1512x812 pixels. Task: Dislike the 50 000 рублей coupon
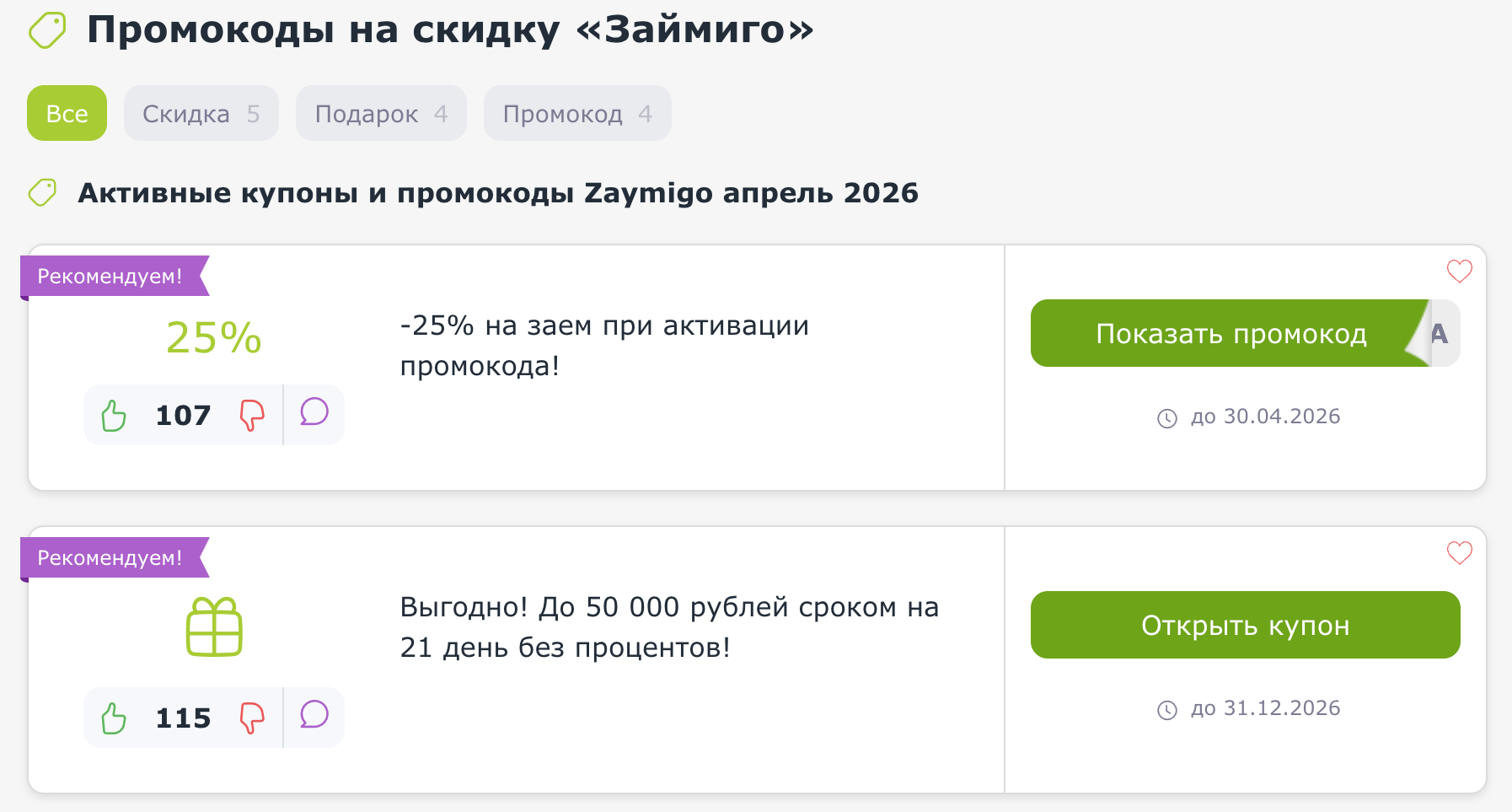pos(252,718)
